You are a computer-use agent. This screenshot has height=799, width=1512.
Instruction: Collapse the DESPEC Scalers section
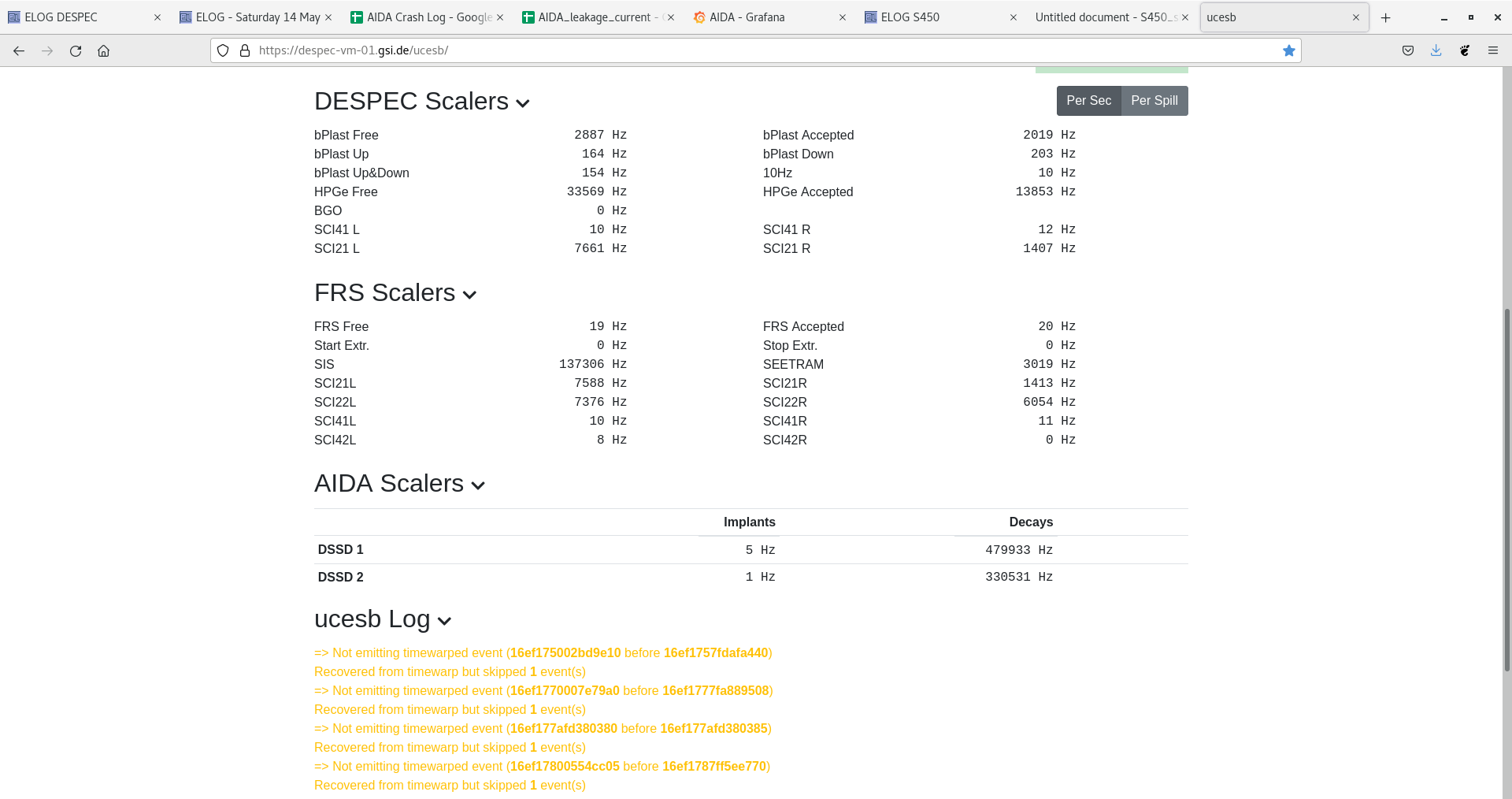coord(523,103)
